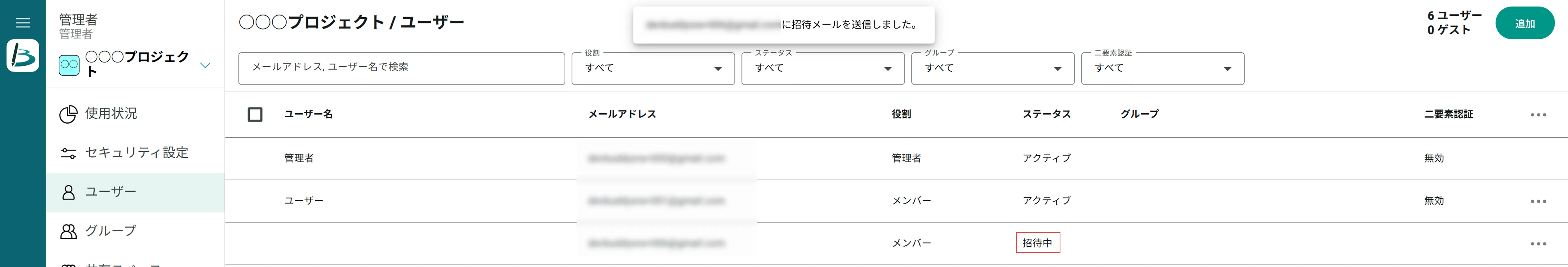Screen dimensions: 1568x267
Task: Open the 役割 filter dropdown
Action: [653, 68]
